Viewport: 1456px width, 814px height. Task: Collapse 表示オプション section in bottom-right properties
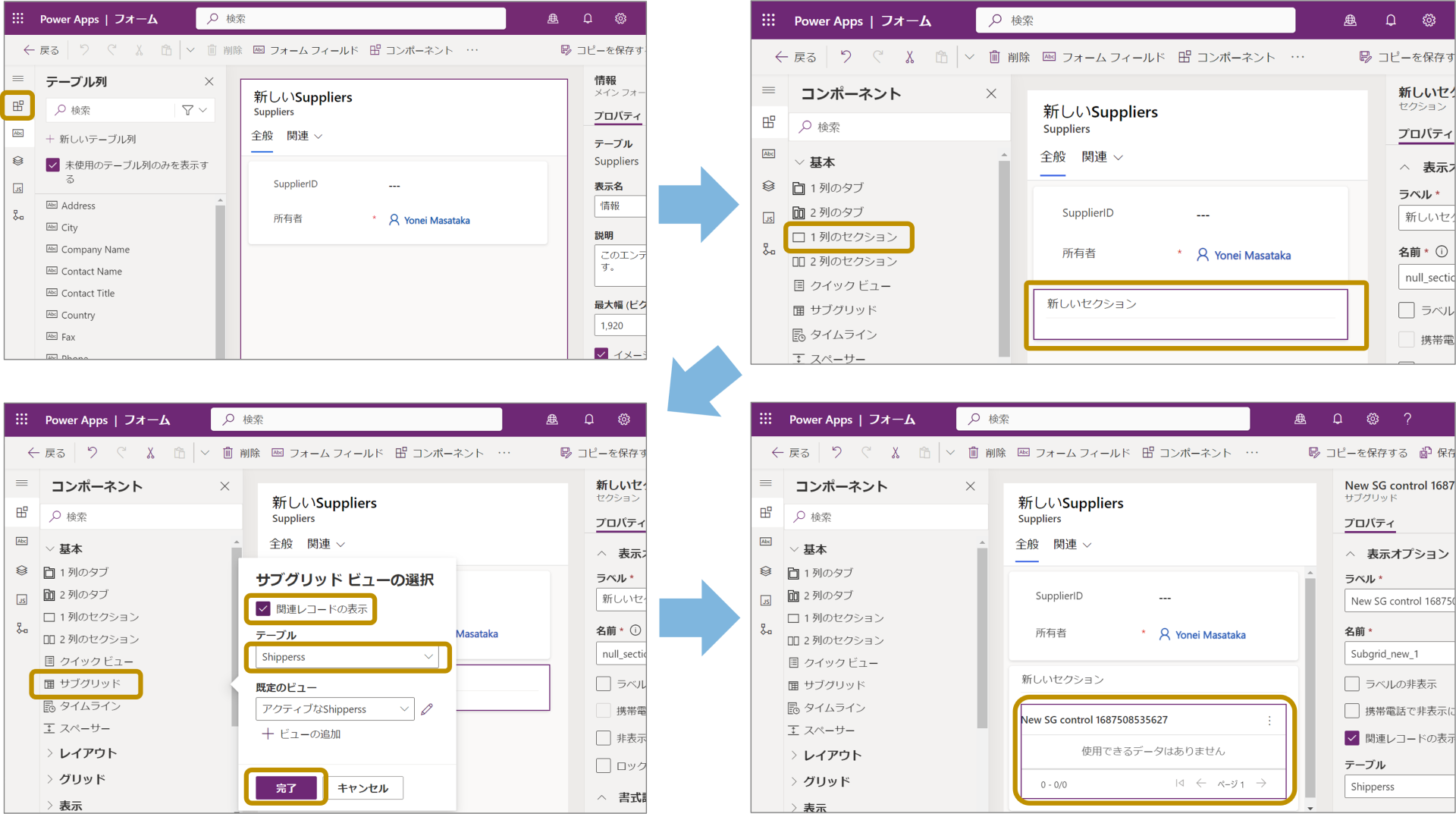click(1351, 554)
